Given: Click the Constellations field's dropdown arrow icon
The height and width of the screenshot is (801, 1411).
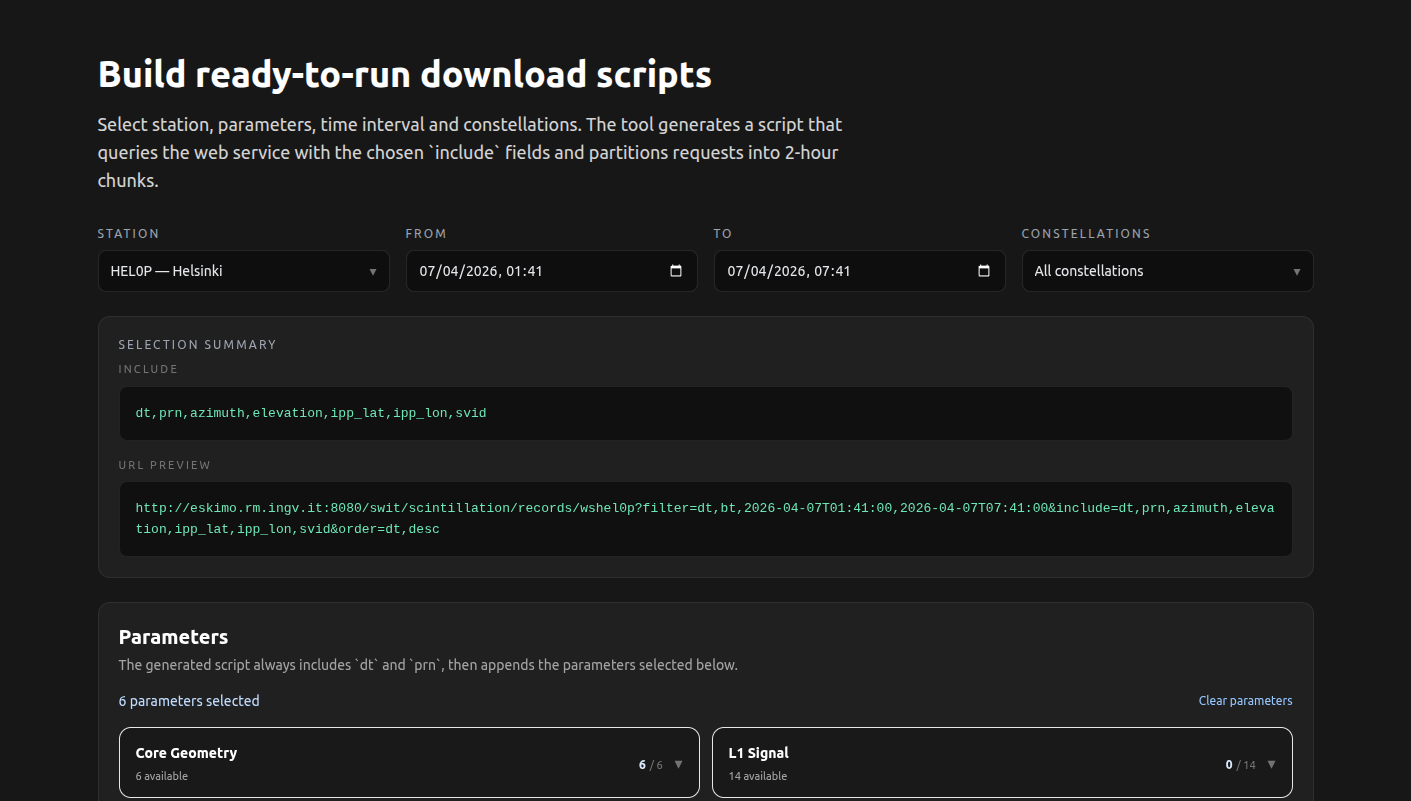Looking at the screenshot, I should 1296,271.
